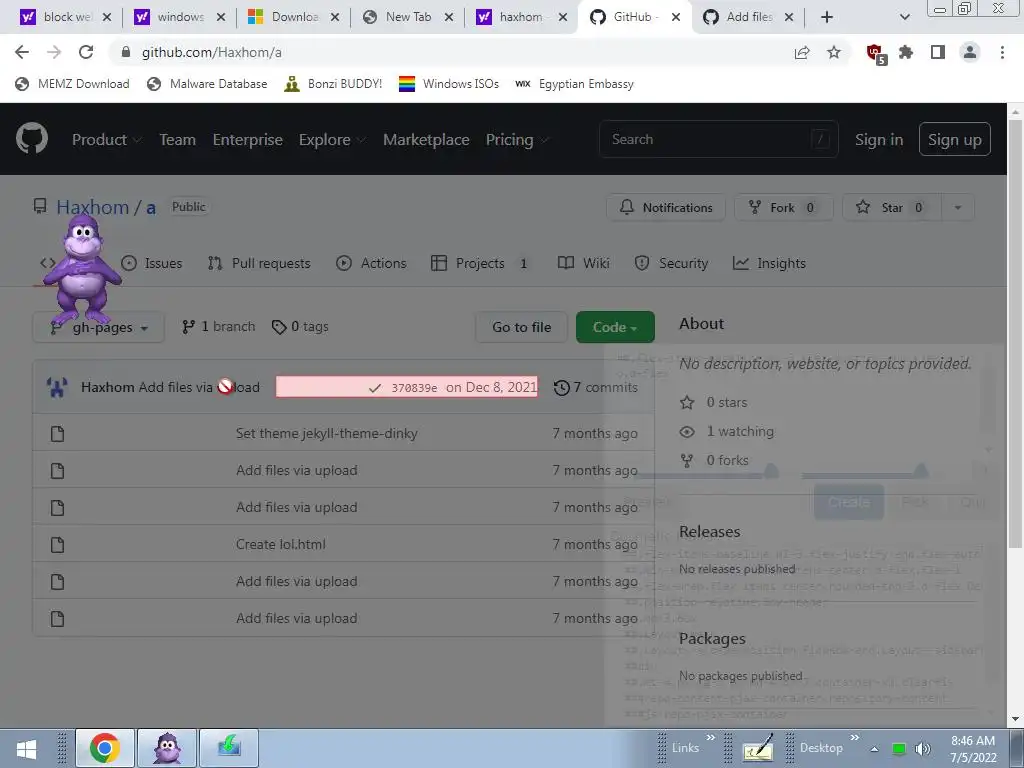This screenshot has height=768, width=1024.
Task: Open Windows ISOs bookmark
Action: coord(449,84)
